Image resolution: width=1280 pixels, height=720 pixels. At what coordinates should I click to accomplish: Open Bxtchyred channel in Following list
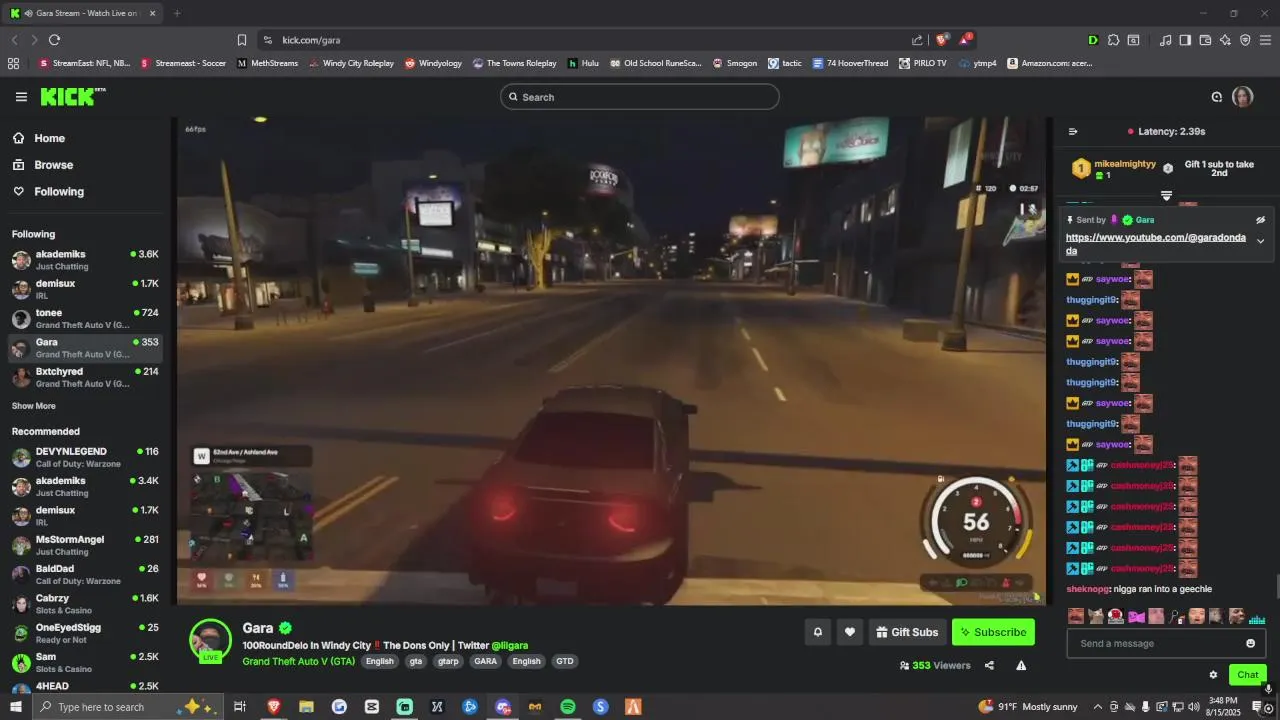[x=85, y=377]
